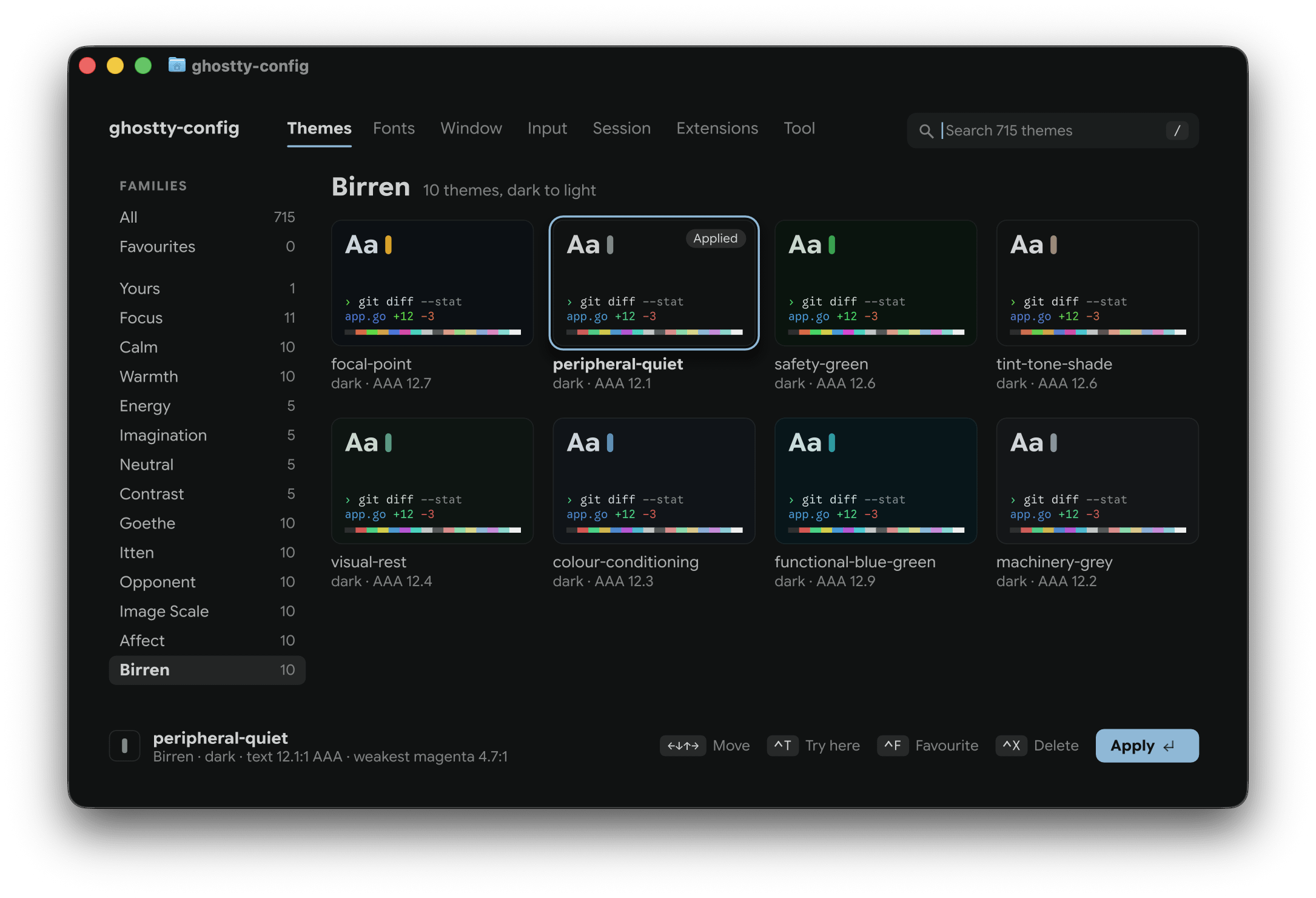Image resolution: width=1316 pixels, height=898 pixels.
Task: Focus the Search 715 themes field
Action: coord(1052,130)
